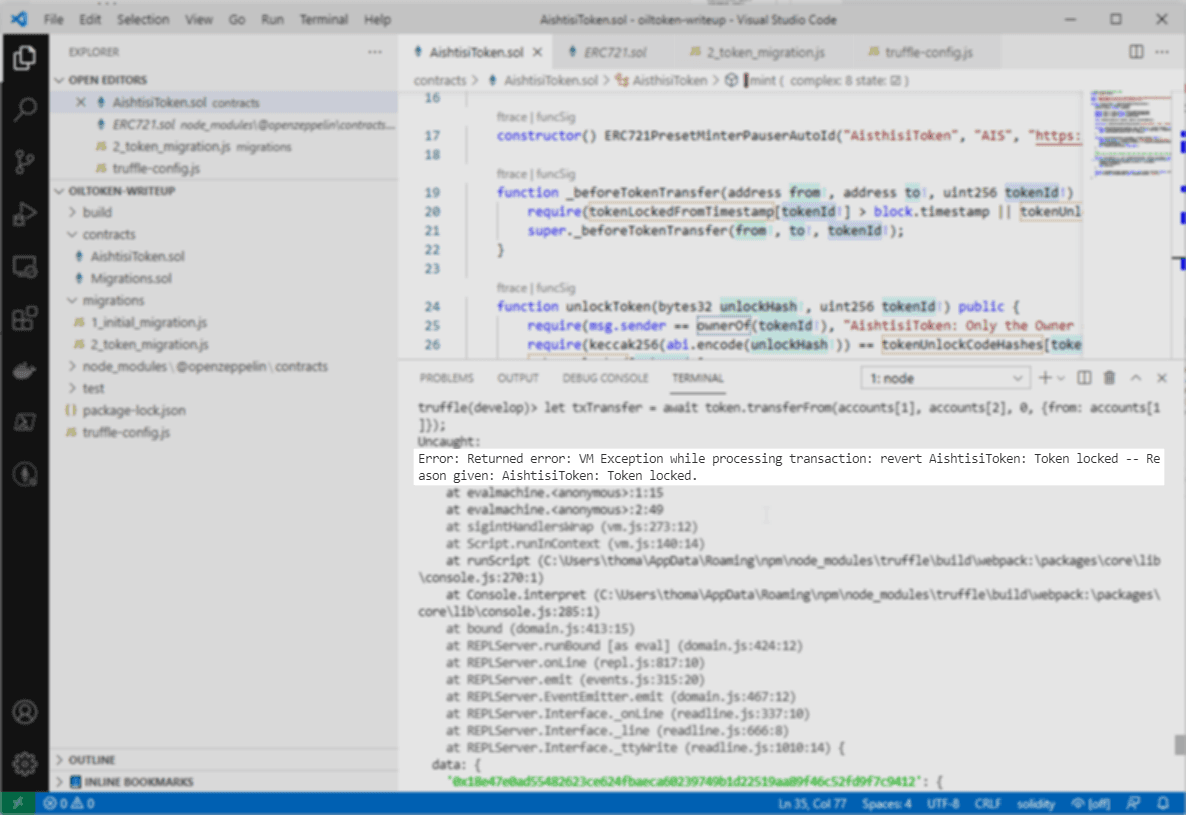Image resolution: width=1186 pixels, height=815 pixels.
Task: Open the Go menu
Action: tap(237, 20)
